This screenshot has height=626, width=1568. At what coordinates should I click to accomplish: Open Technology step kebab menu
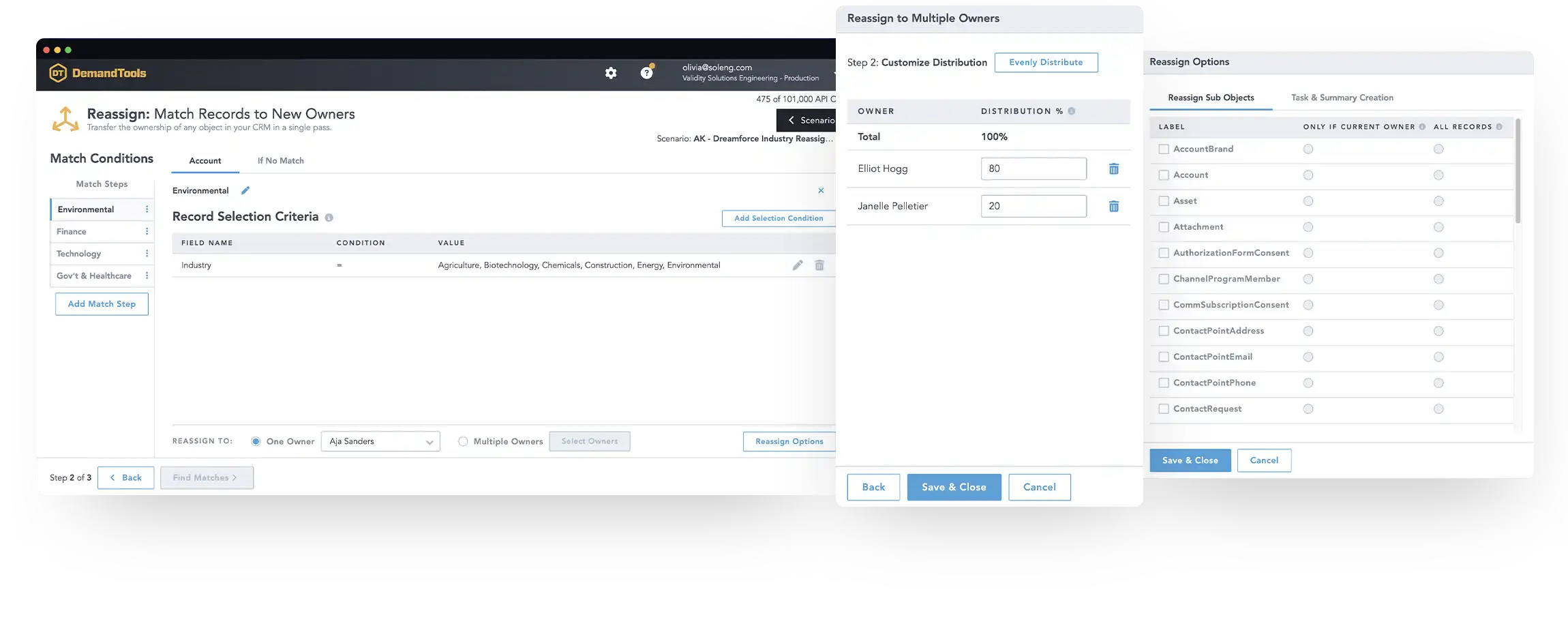(x=147, y=254)
